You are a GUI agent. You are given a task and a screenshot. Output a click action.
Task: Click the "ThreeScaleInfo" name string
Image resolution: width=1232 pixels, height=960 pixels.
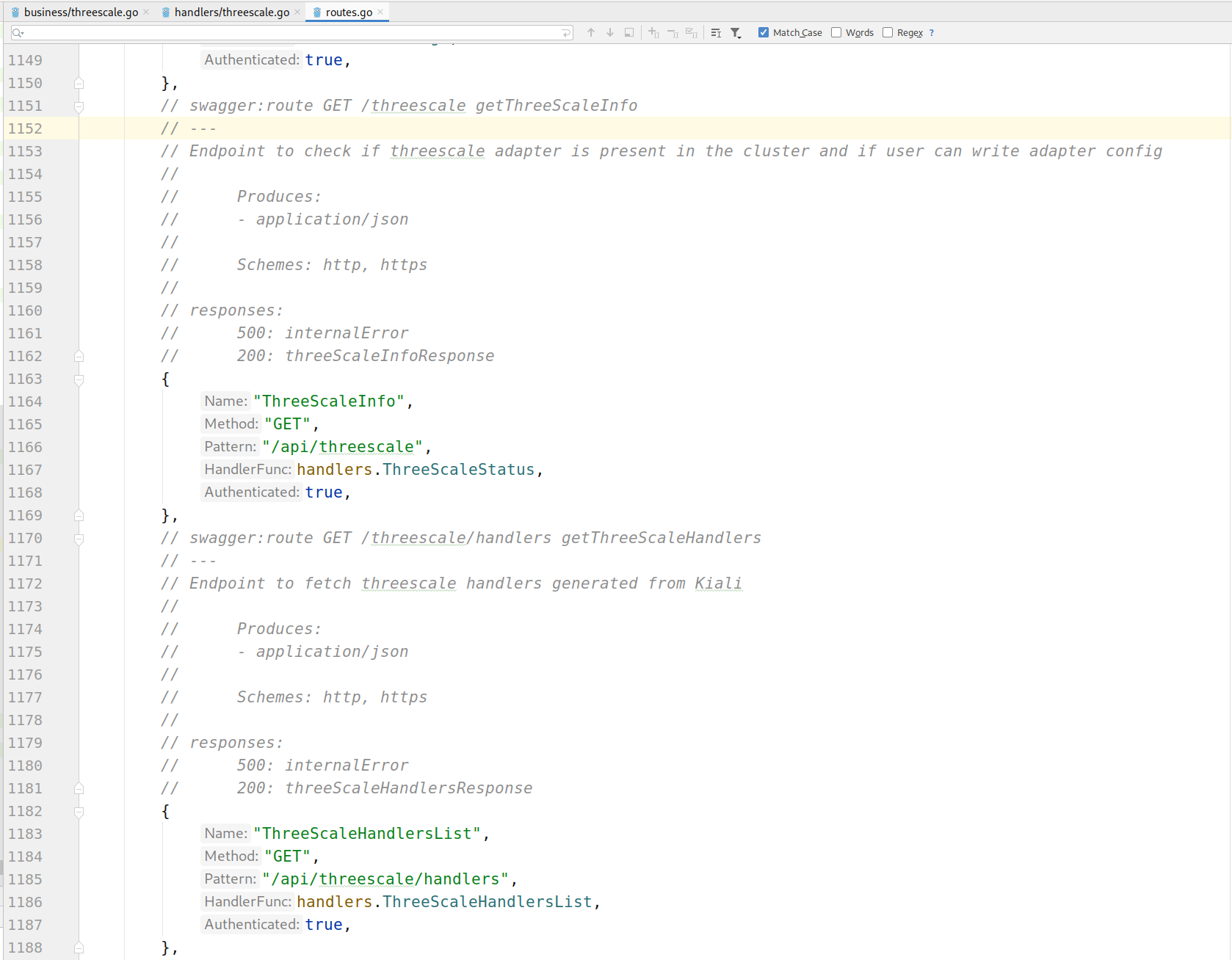coord(329,401)
